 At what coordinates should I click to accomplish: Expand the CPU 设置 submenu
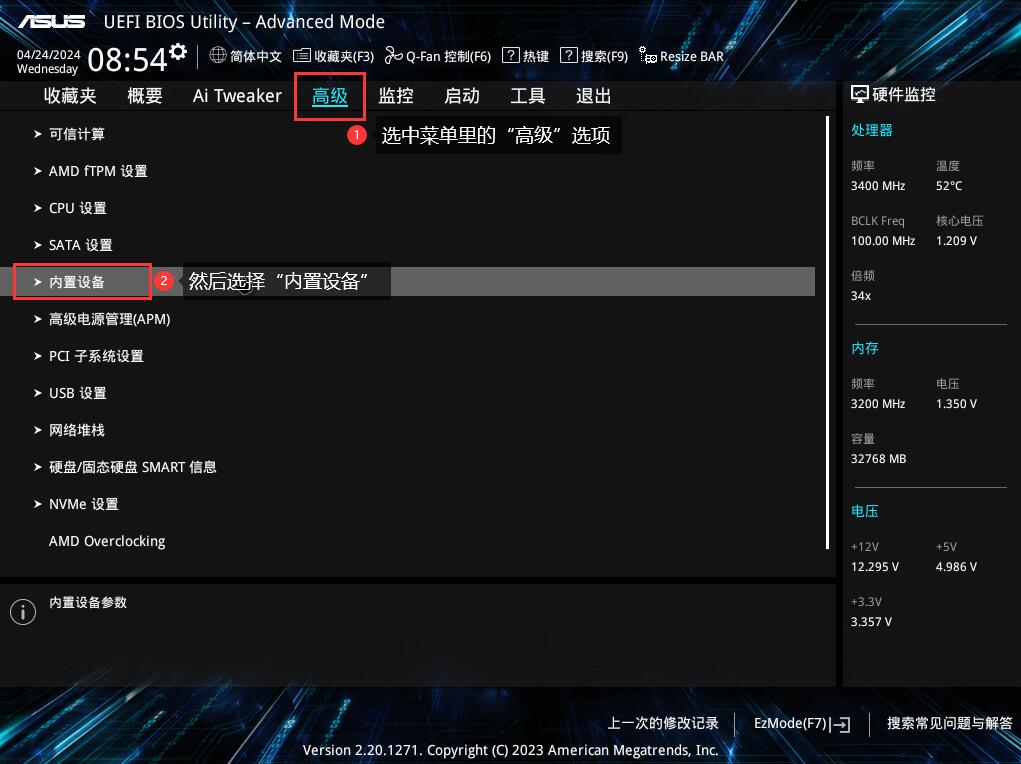click(x=77, y=208)
